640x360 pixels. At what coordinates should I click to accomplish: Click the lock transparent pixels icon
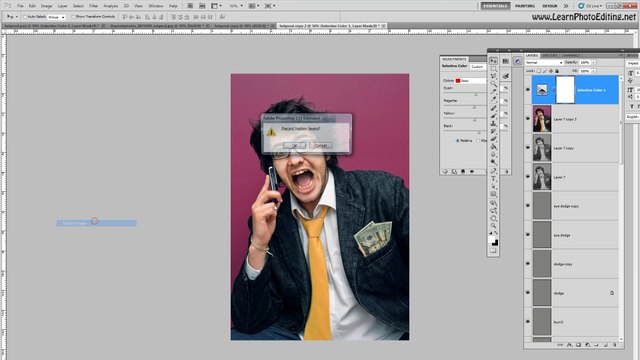coord(539,71)
